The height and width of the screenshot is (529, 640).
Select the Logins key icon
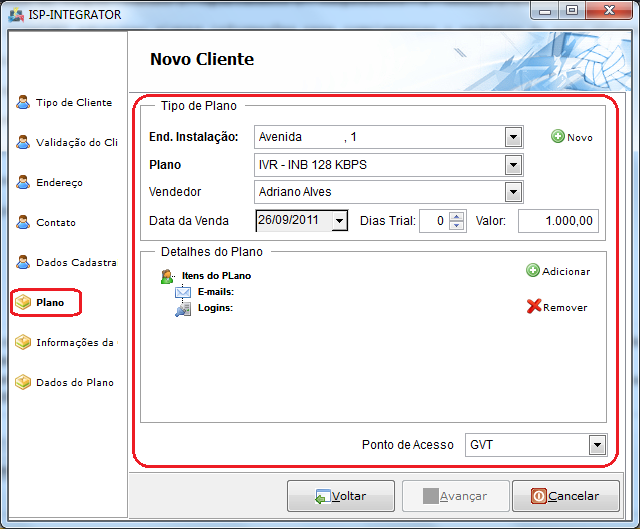(x=184, y=309)
